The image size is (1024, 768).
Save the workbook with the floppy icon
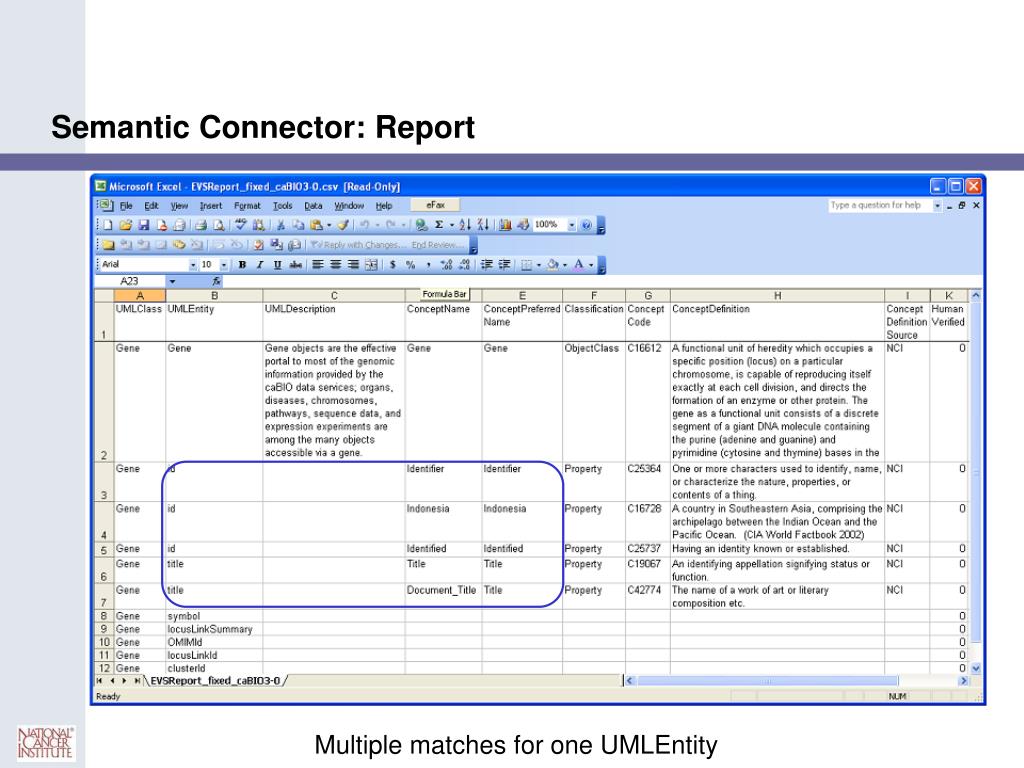(x=144, y=225)
